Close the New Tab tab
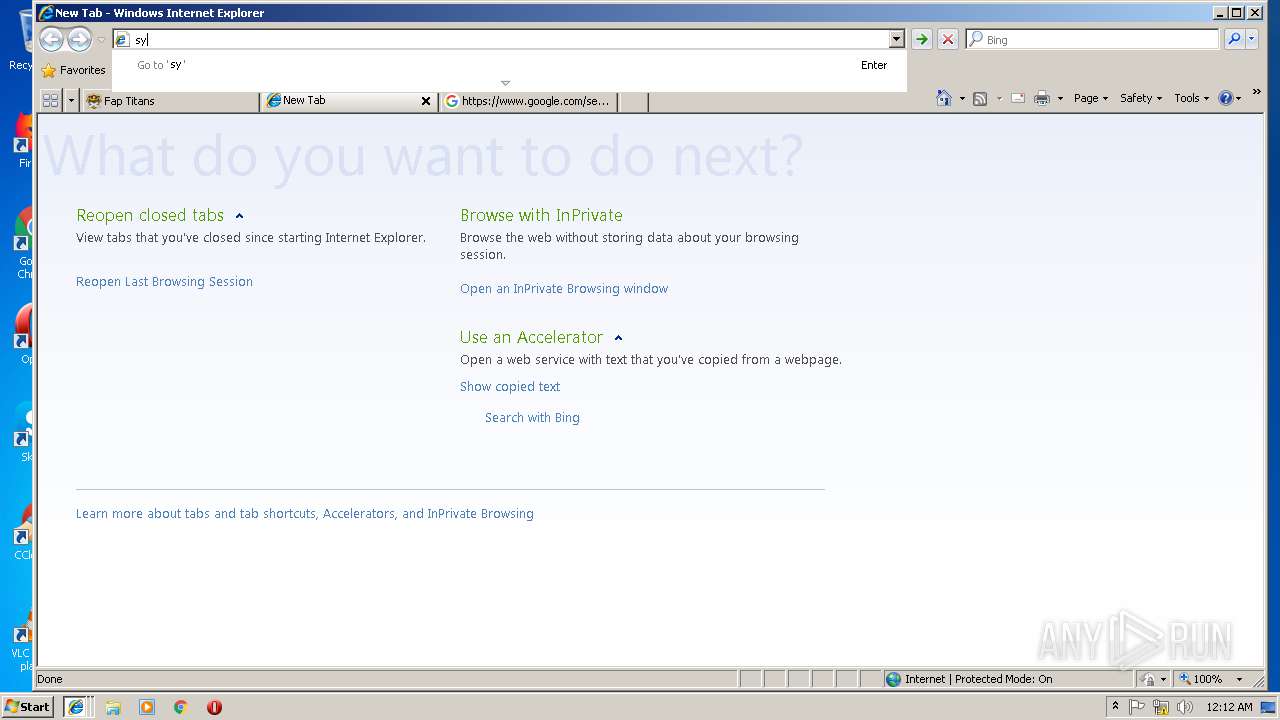 coord(426,101)
